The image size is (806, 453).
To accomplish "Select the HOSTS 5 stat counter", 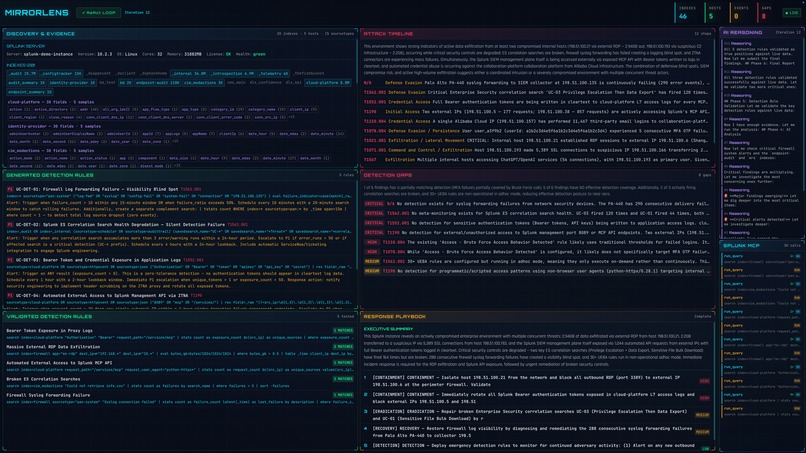I will click(x=715, y=13).
